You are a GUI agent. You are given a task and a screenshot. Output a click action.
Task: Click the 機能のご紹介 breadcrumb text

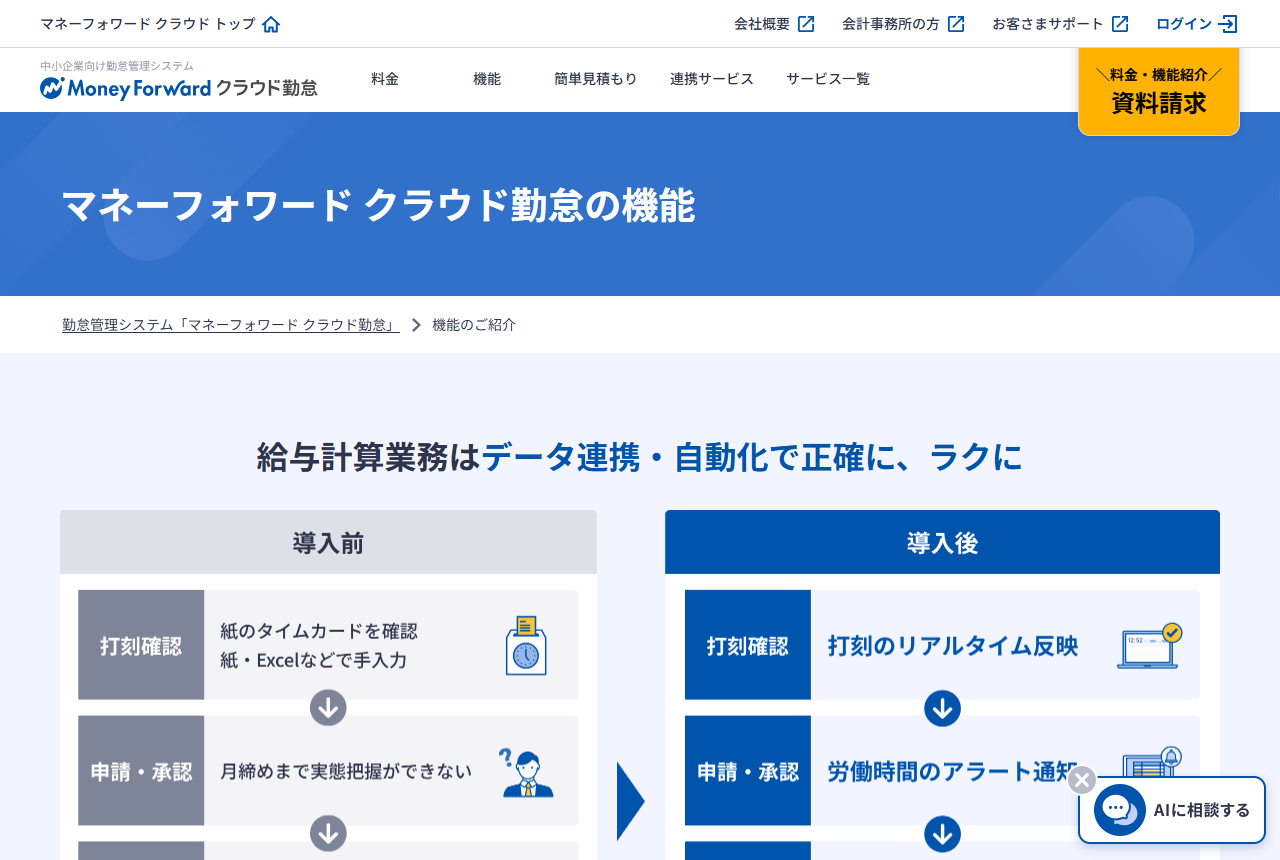[x=474, y=325]
